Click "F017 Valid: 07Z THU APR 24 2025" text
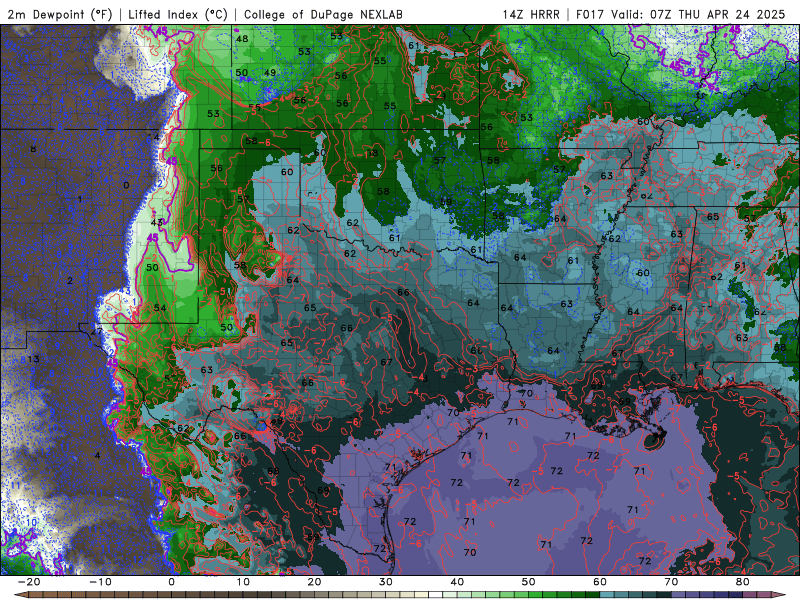Viewport: 800px width, 600px height. tap(680, 14)
